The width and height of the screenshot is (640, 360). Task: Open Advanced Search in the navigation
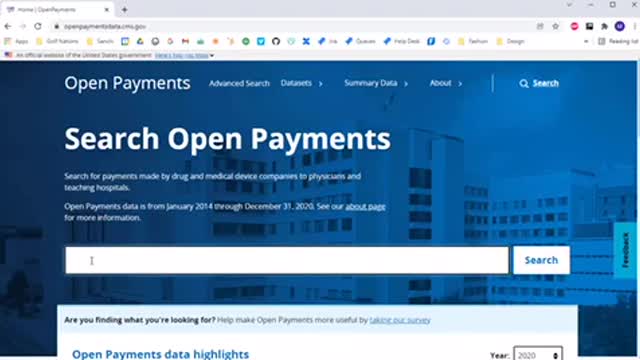[239, 83]
